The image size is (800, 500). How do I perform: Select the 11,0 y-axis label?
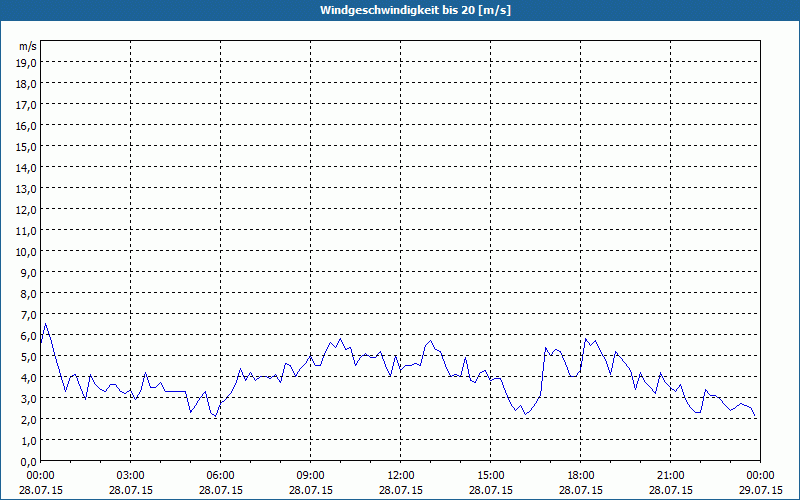(x=27, y=231)
